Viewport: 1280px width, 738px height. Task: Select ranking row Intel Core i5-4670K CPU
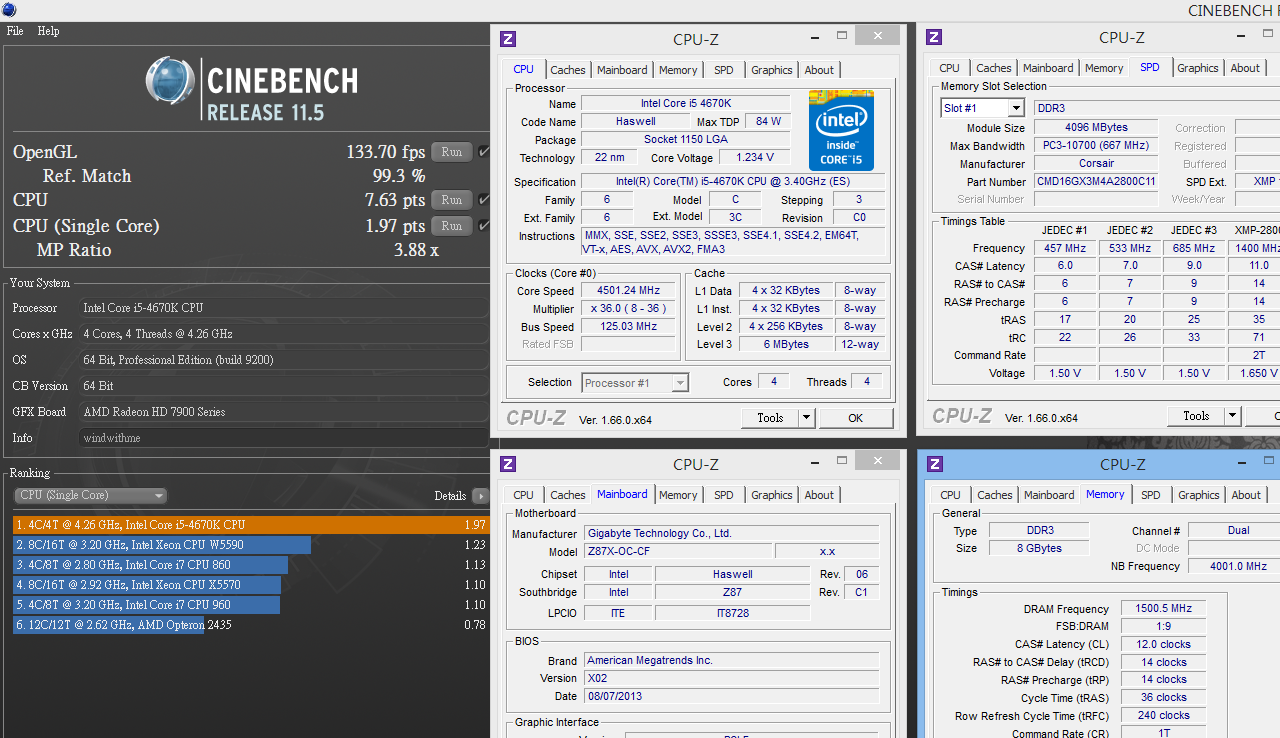[250, 525]
